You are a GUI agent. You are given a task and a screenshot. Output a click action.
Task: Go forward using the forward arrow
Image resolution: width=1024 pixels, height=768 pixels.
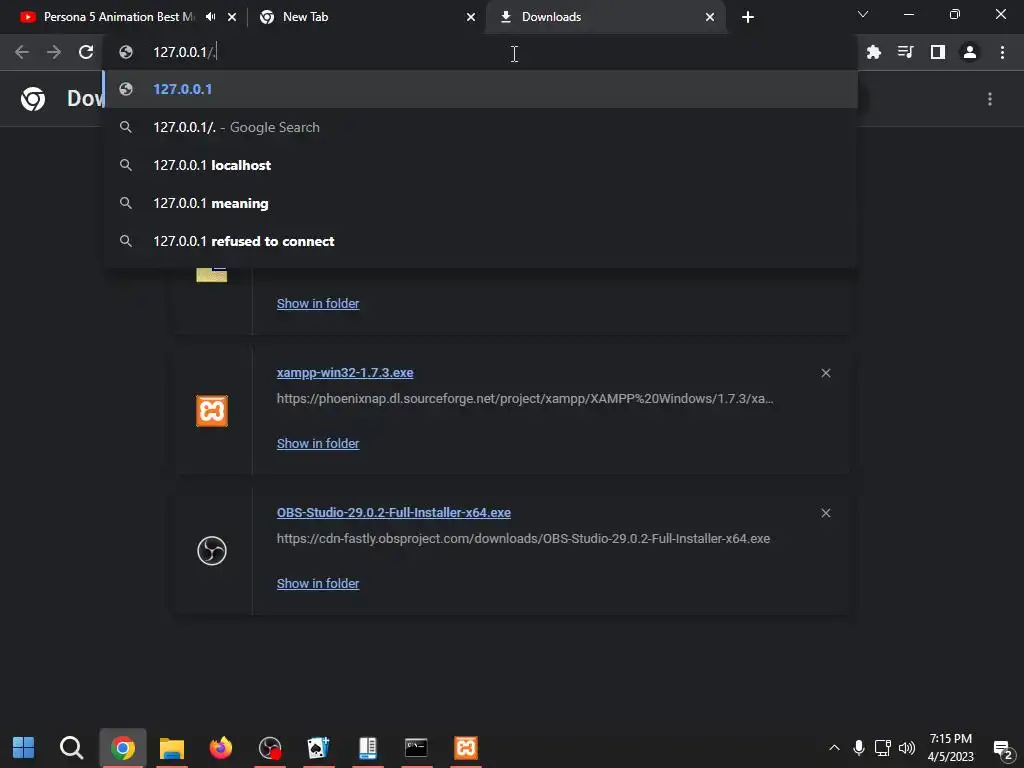pyautogui.click(x=54, y=52)
